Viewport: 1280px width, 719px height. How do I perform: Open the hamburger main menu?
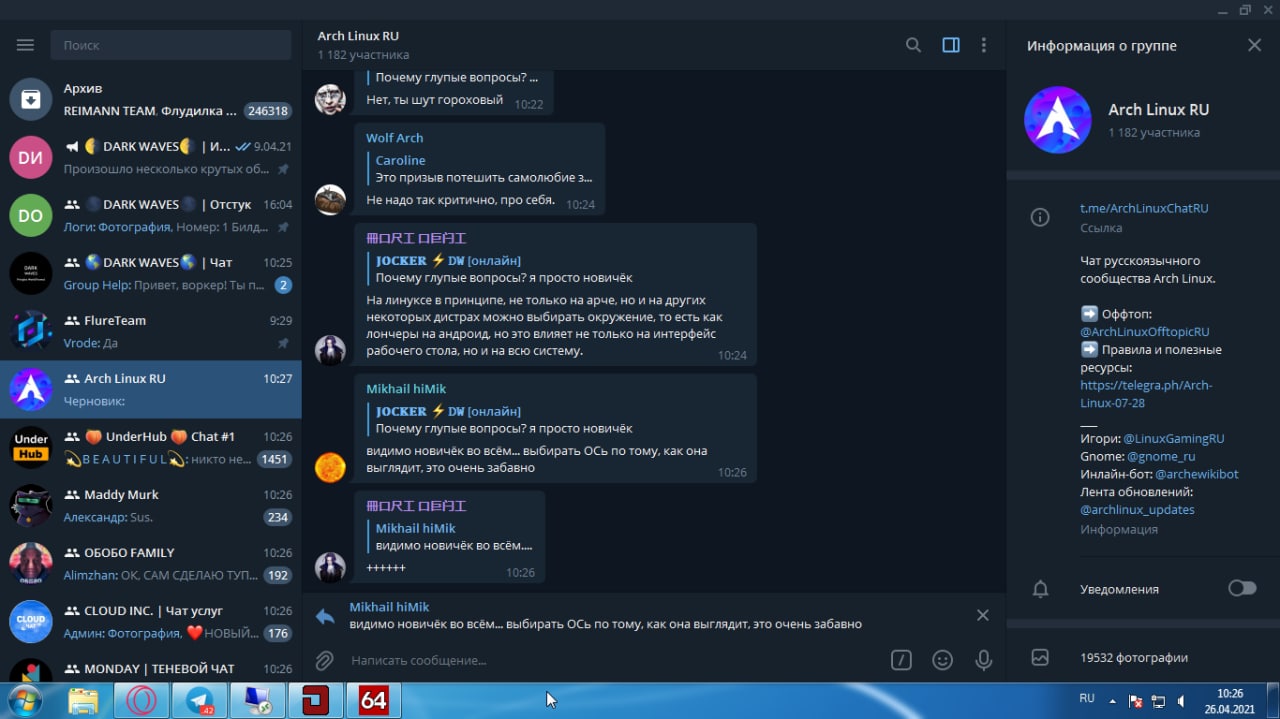25,45
